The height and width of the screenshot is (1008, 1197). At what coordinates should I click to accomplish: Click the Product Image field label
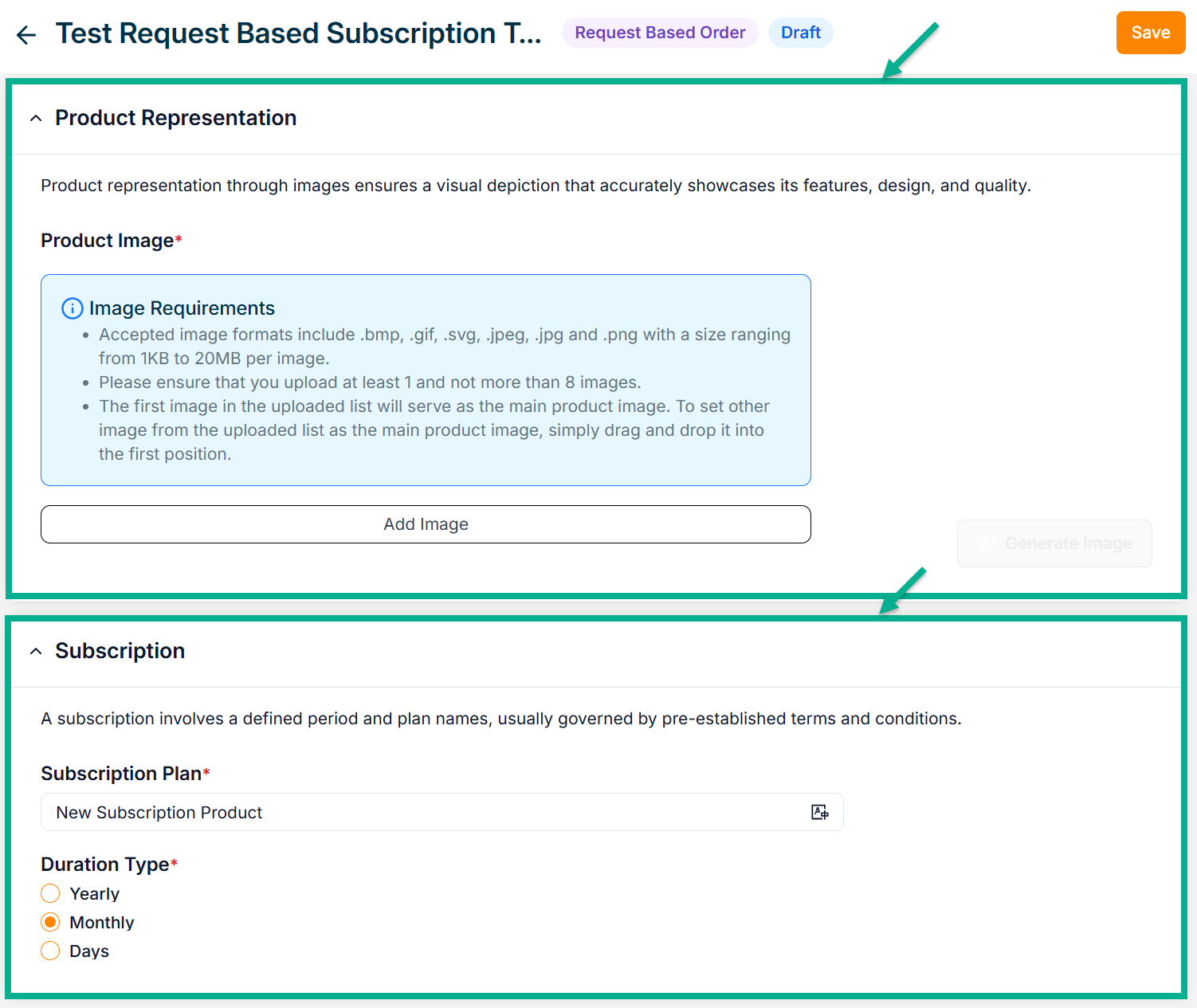coord(108,241)
